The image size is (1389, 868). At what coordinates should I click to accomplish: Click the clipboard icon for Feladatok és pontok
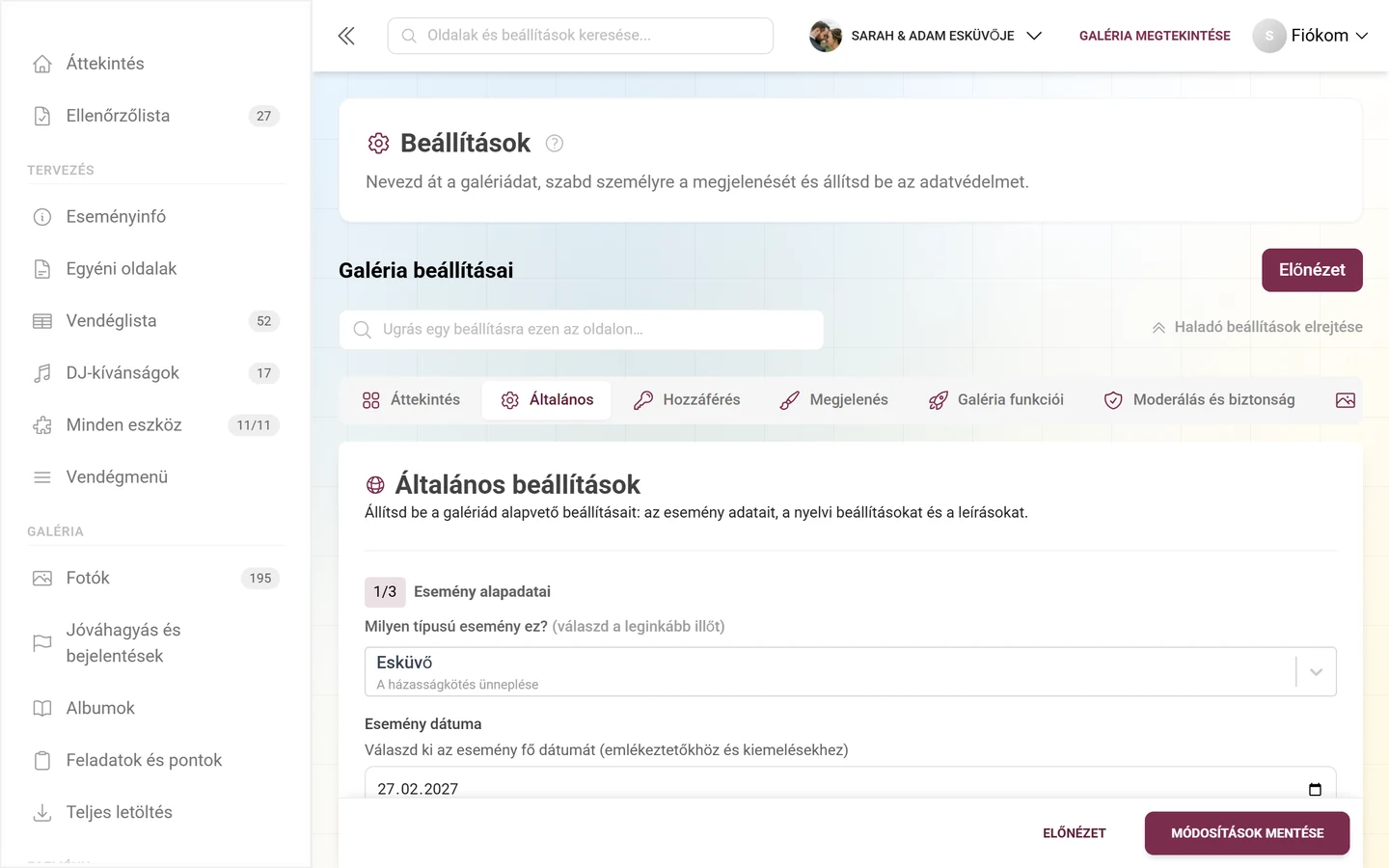click(42, 761)
